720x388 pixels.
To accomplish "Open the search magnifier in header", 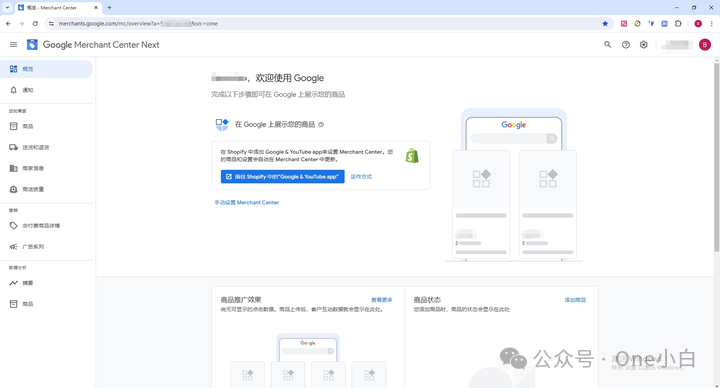I will (x=608, y=45).
